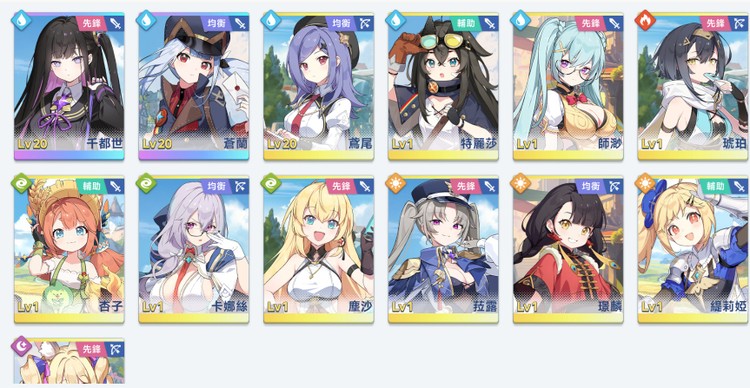Select the partially visible fox-eared character card
Screen dimensions: 750x388
69,361
